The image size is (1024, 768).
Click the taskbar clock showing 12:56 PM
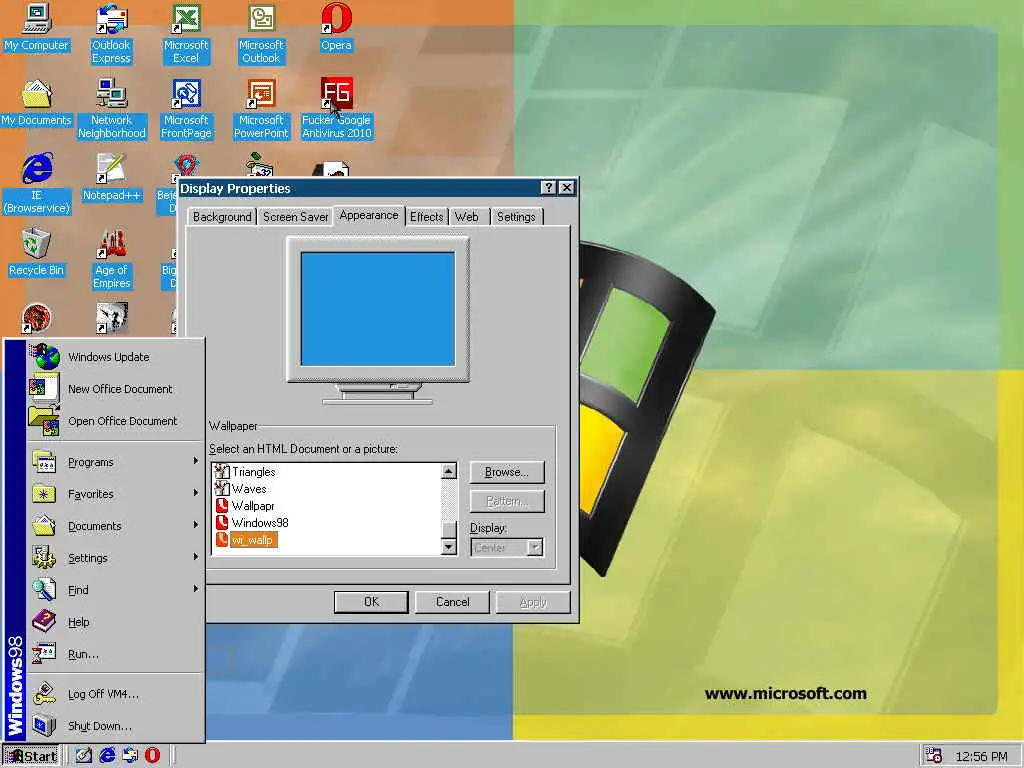(981, 756)
